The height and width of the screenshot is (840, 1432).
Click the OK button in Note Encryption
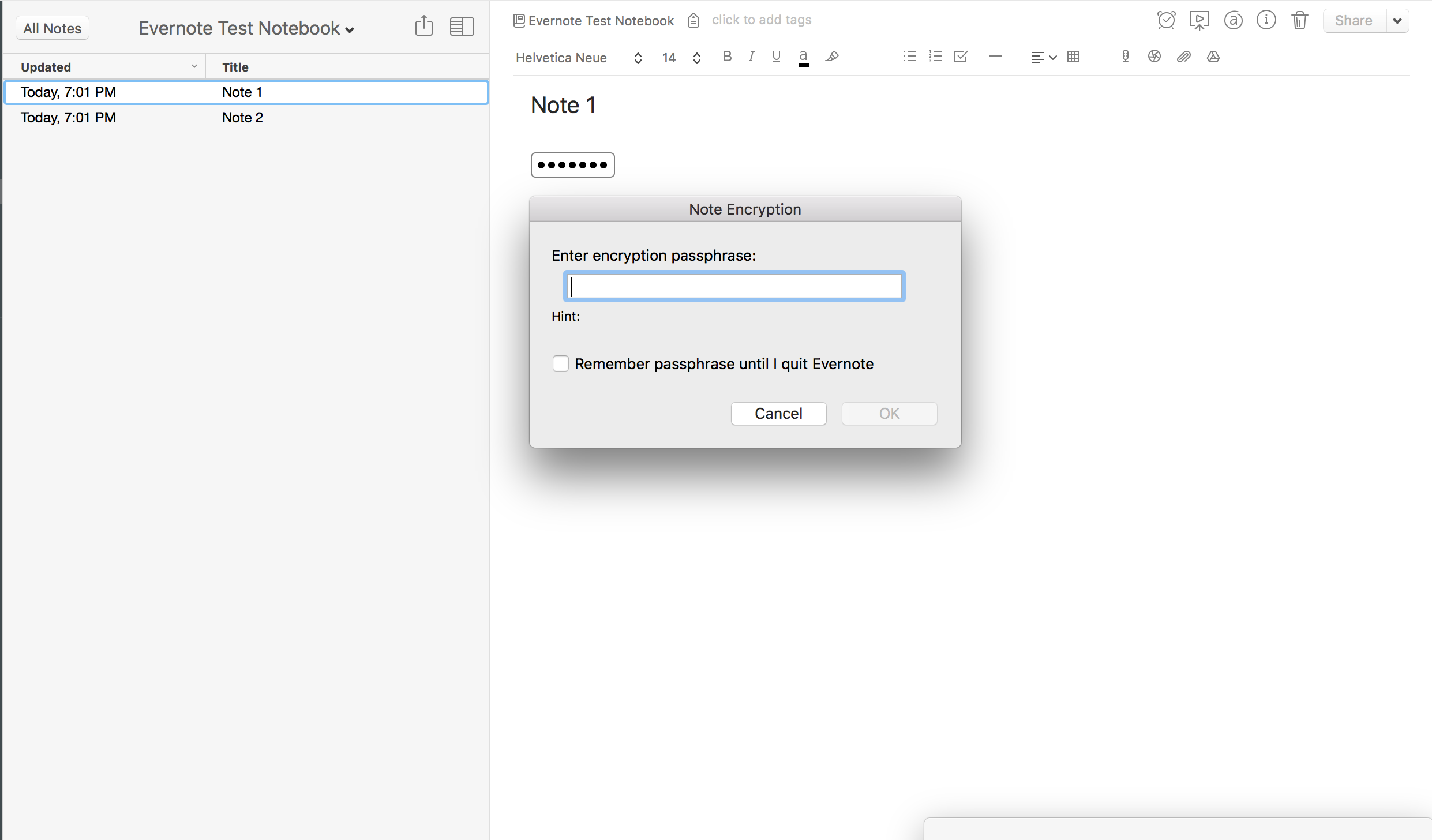coord(888,413)
